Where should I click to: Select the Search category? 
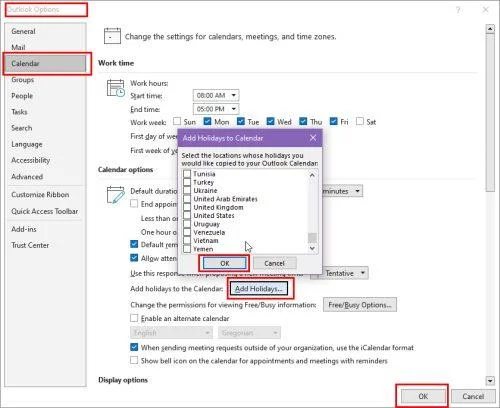pos(45,128)
